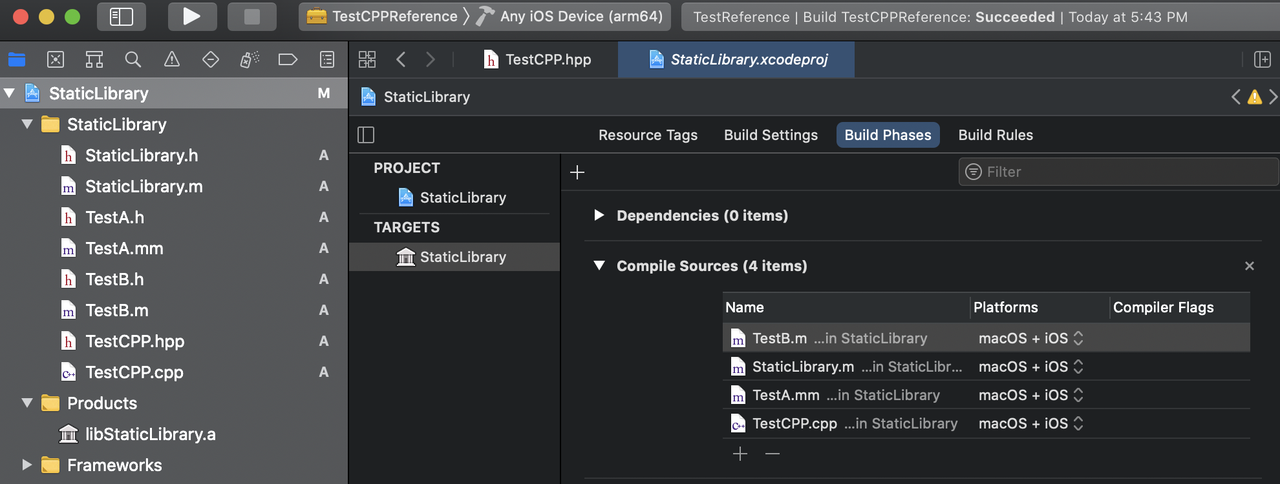Open the Resource Tags tab
This screenshot has width=1280, height=484.
coord(648,135)
